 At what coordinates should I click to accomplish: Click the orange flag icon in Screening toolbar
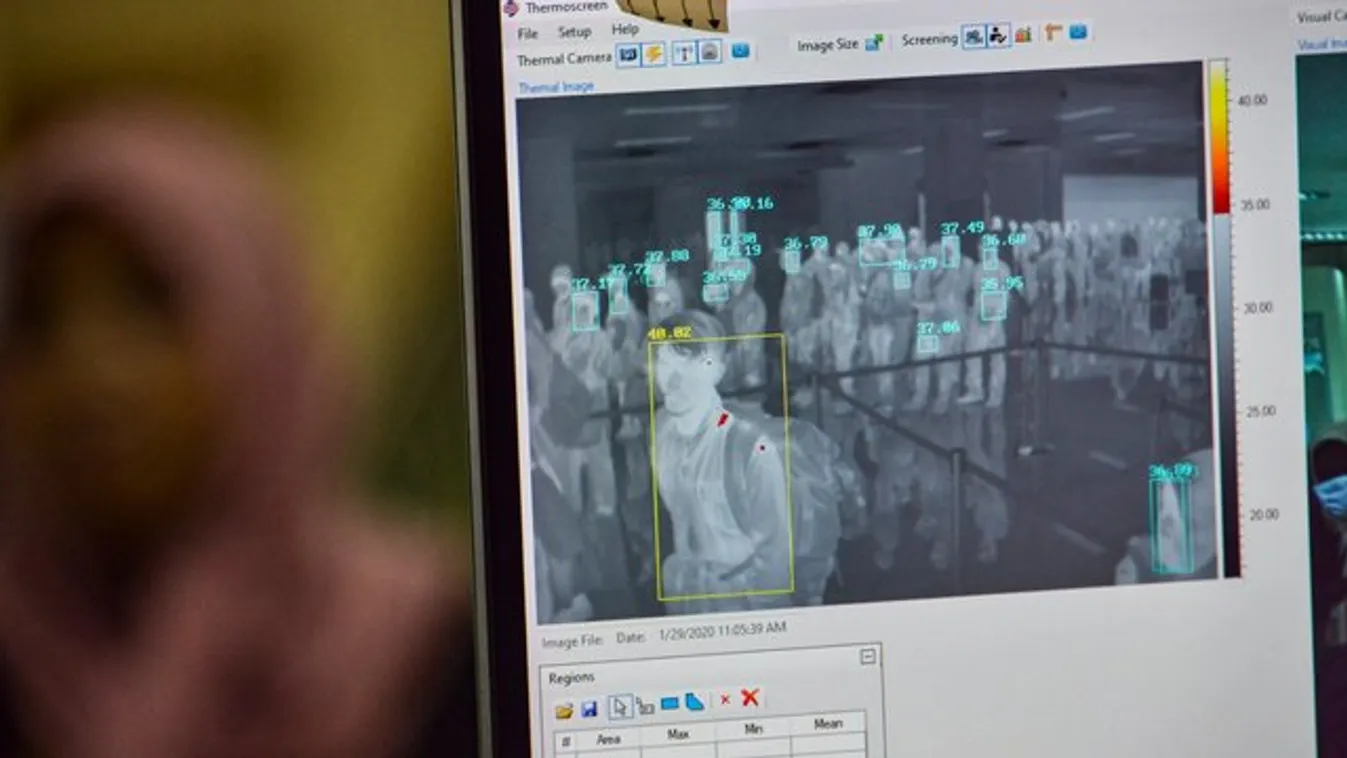(x=1053, y=33)
